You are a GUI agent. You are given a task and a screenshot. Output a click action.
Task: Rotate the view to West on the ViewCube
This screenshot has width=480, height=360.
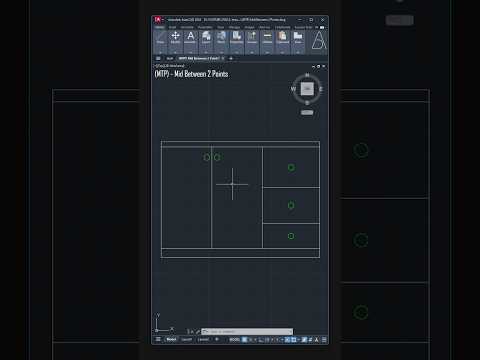(293, 89)
